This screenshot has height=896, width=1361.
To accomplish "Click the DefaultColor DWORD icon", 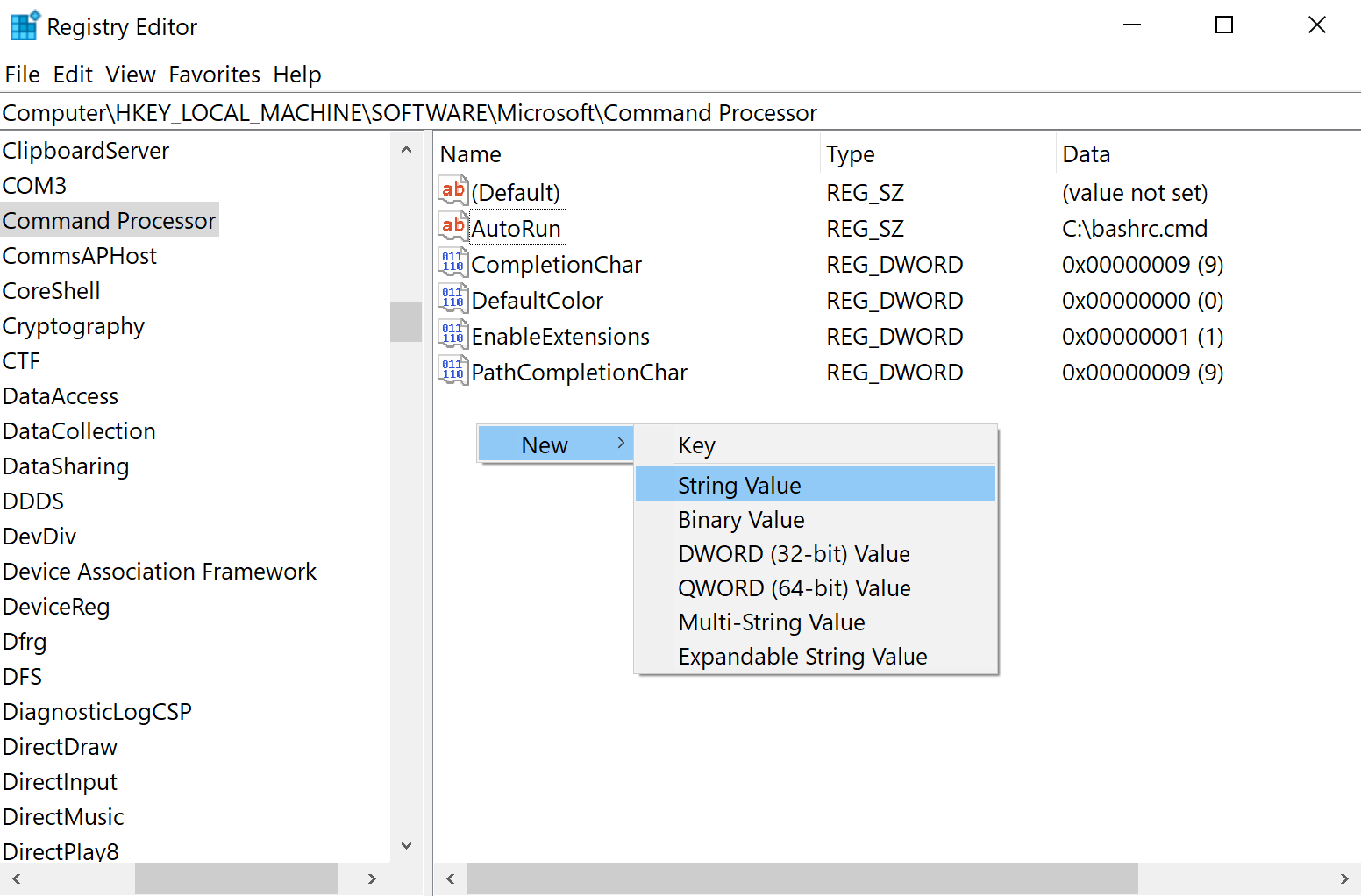I will pos(453,299).
